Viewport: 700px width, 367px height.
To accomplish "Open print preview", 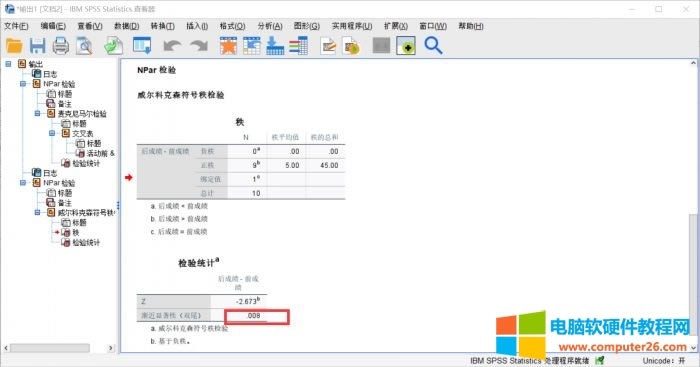I will (x=84, y=46).
